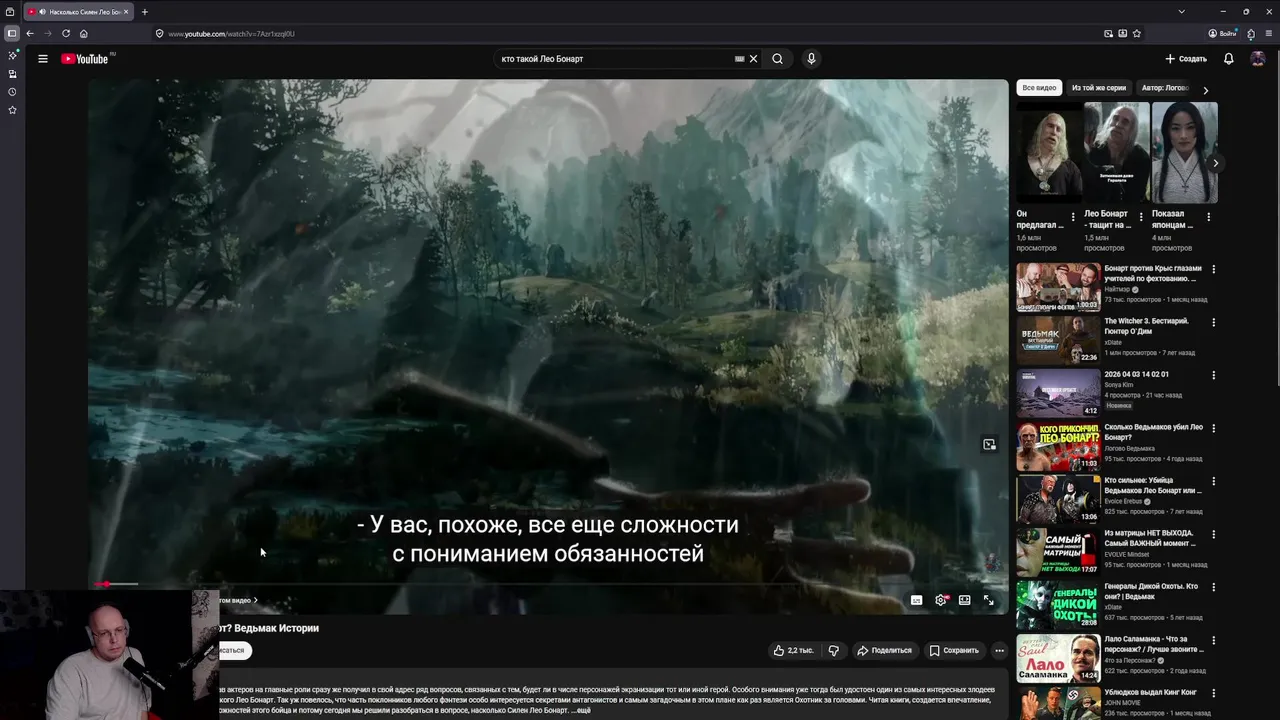Viewport: 1280px width, 720px height.
Task: Open the YouTube account avatar menu
Action: point(1257,59)
